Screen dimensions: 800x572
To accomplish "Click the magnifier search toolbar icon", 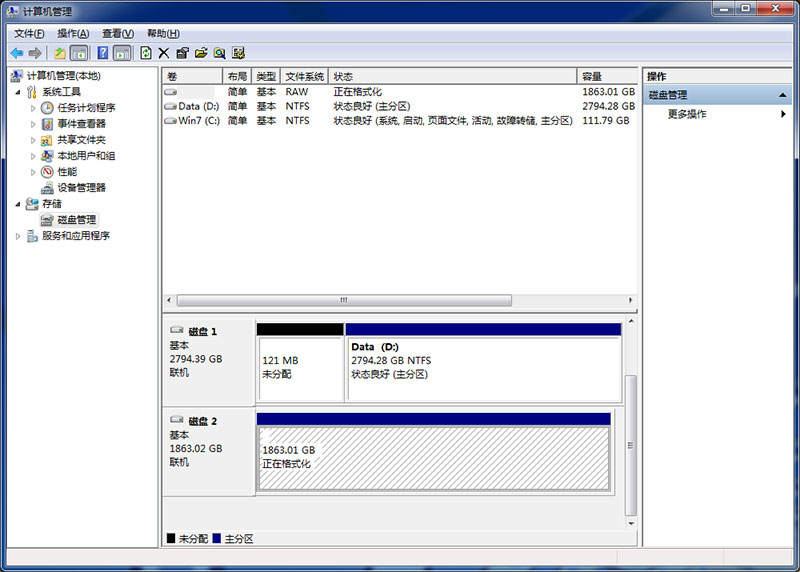I will tap(219, 53).
